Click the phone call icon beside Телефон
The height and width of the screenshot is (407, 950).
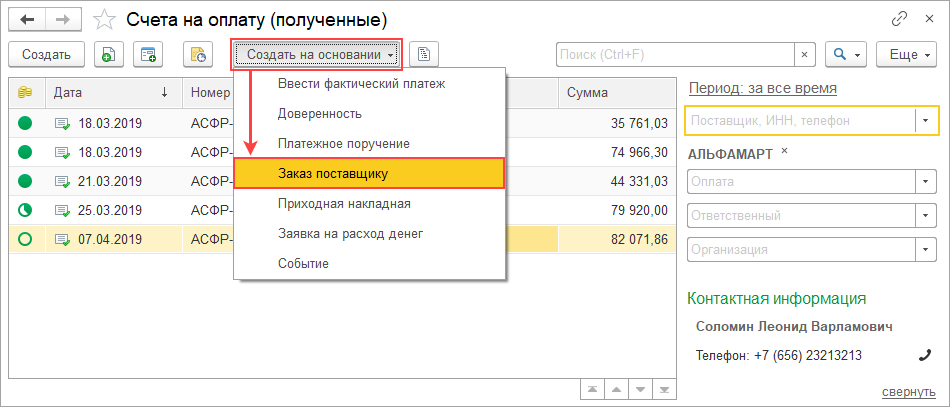click(926, 355)
